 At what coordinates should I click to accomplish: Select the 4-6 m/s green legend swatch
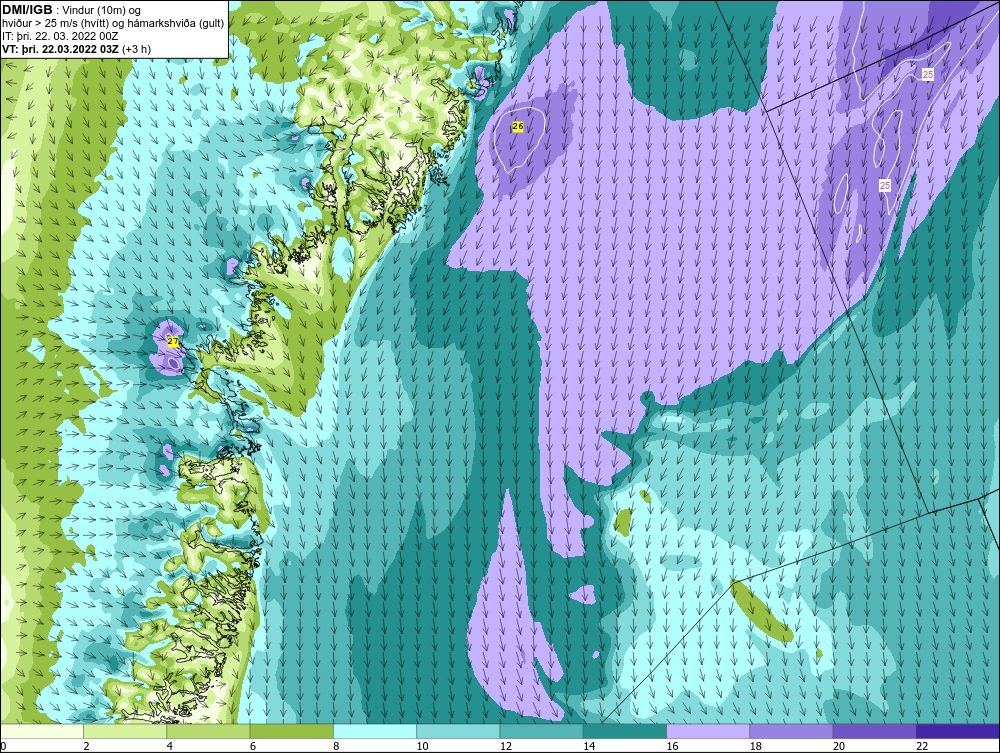[209, 731]
